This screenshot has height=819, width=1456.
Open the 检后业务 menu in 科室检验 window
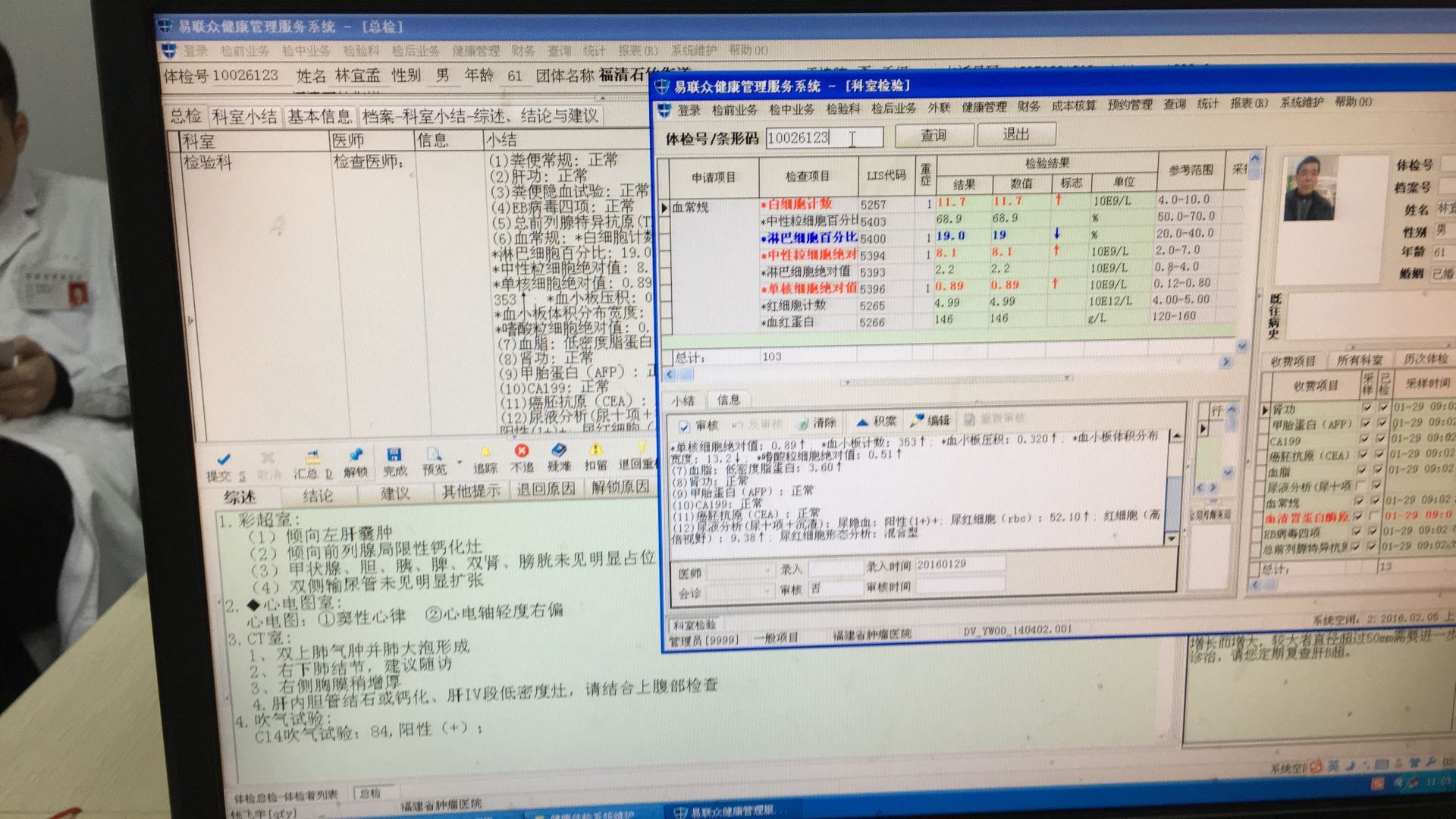click(893, 109)
